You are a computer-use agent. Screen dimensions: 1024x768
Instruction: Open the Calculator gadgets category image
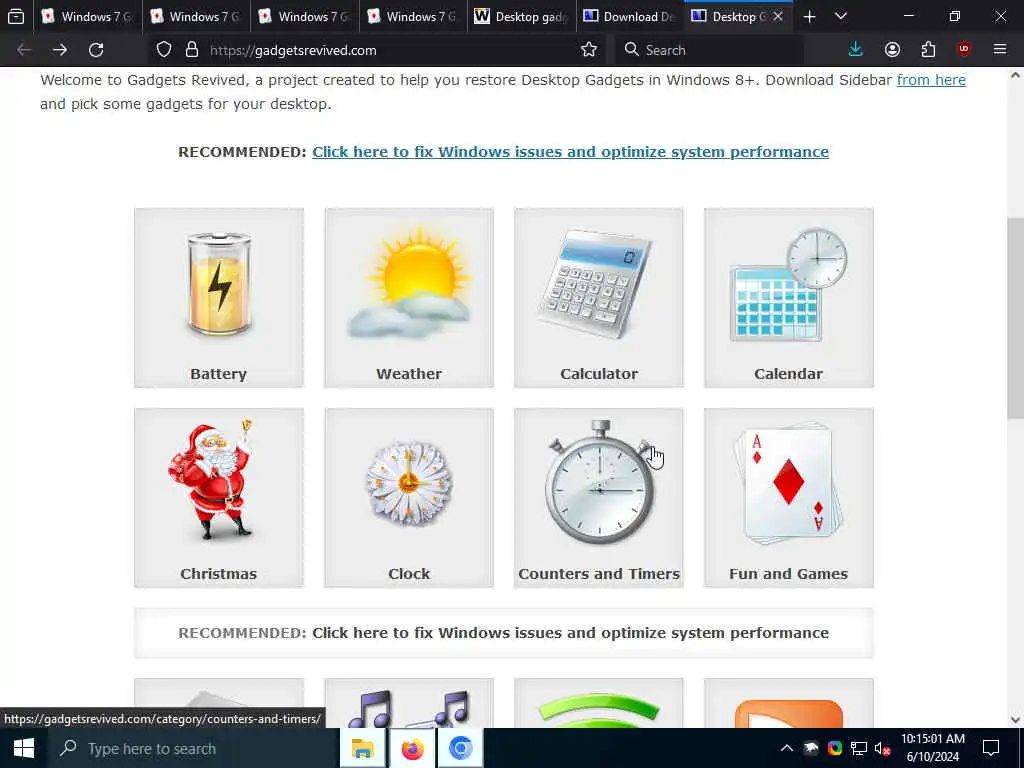point(594,284)
